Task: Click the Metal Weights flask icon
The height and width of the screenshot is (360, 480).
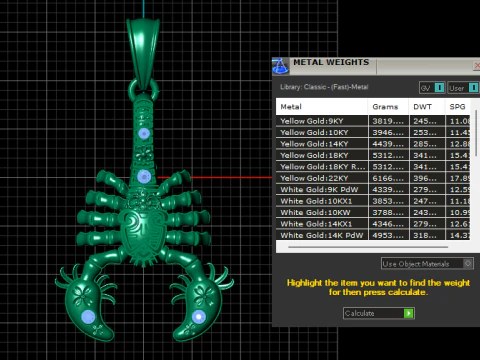Action: (x=280, y=66)
